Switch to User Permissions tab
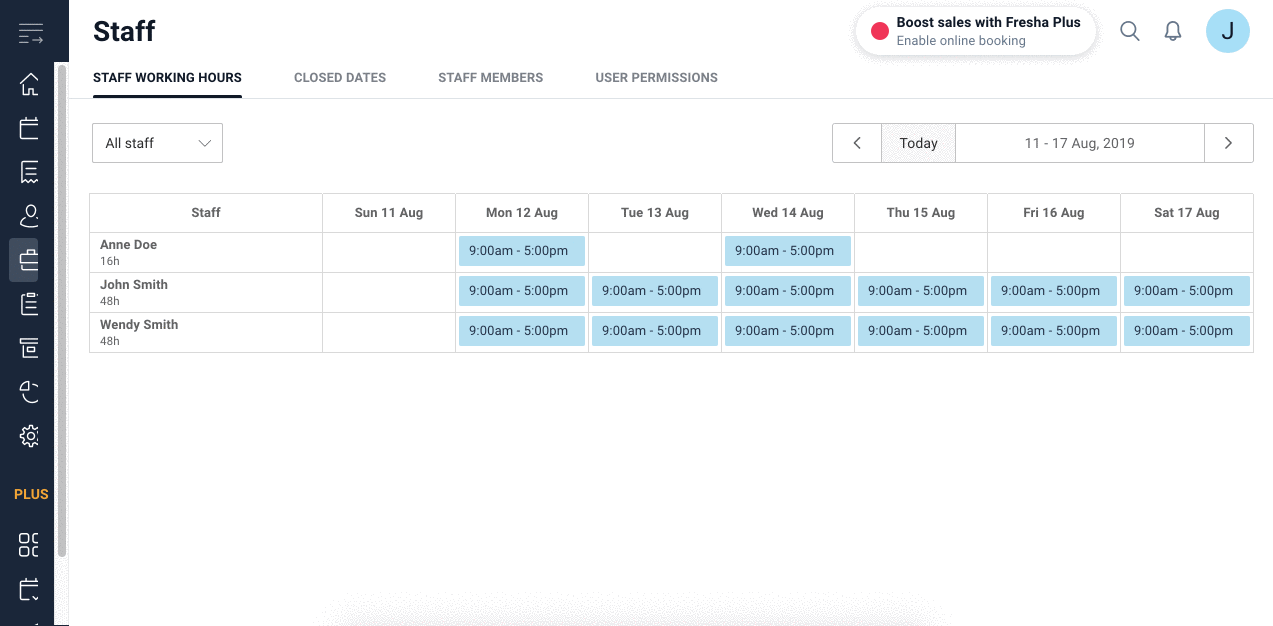The height and width of the screenshot is (626, 1273). pyautogui.click(x=657, y=78)
